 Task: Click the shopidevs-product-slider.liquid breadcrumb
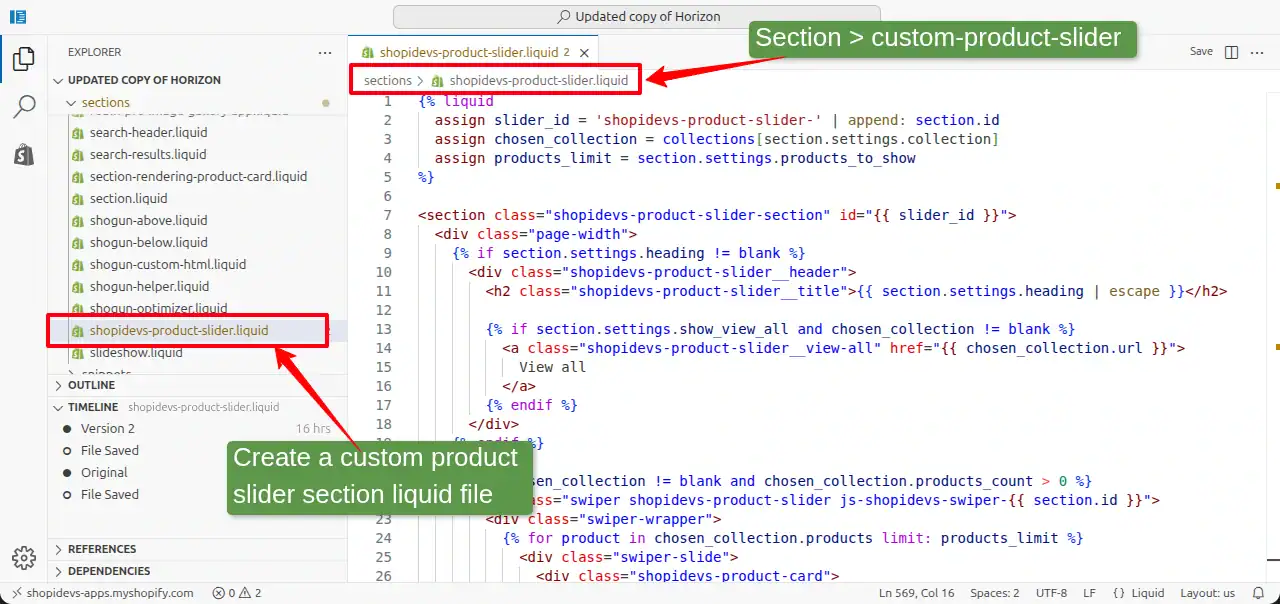pyautogui.click(x=539, y=80)
